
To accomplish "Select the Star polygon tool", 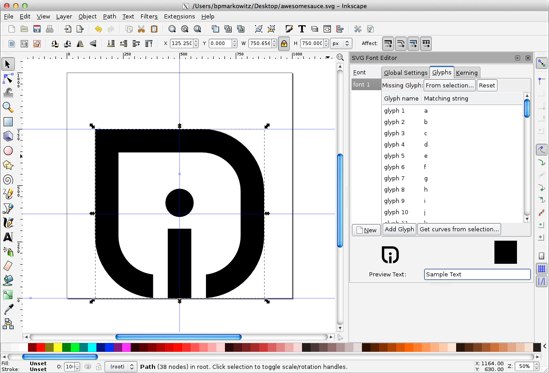I will pyautogui.click(x=8, y=165).
